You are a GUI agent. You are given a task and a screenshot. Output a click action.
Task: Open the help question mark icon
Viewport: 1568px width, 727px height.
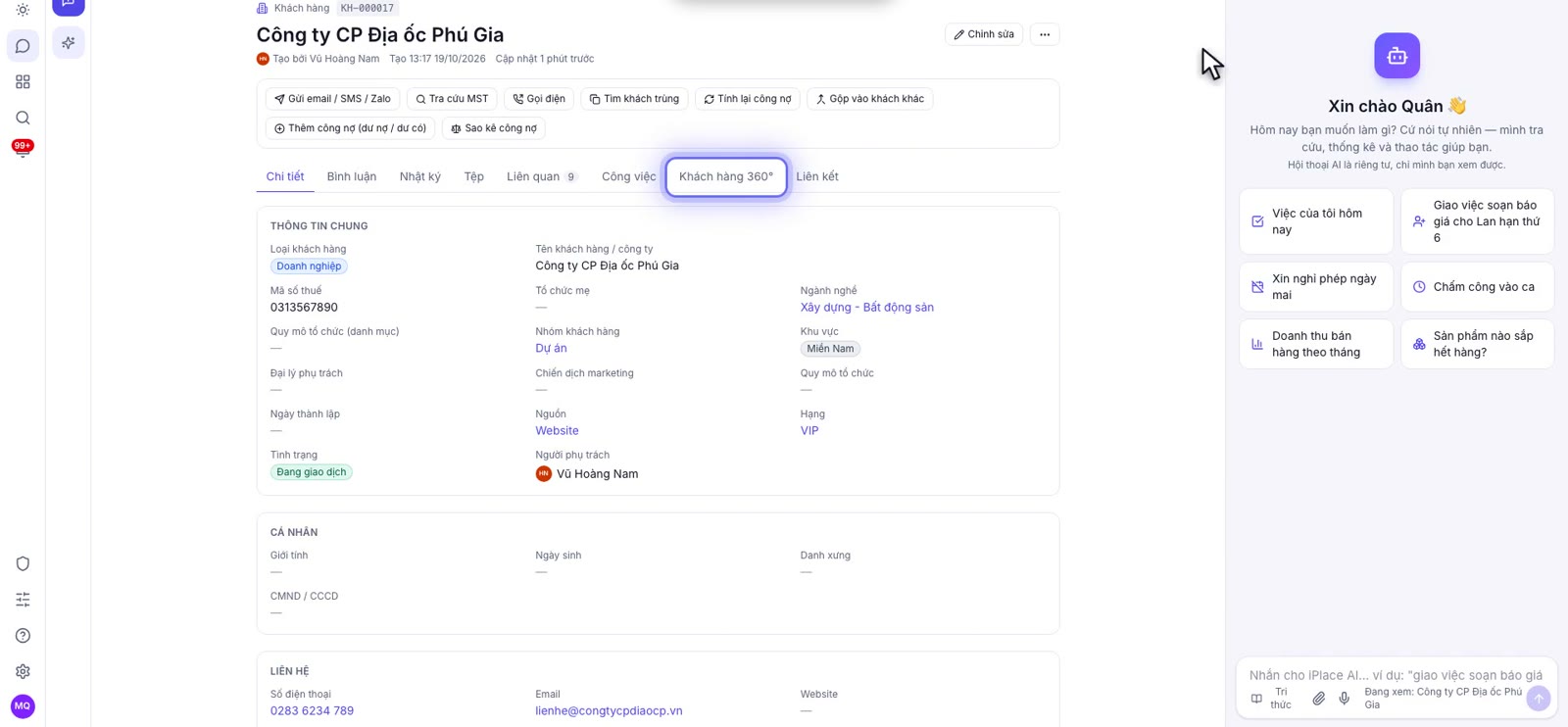tap(23, 636)
